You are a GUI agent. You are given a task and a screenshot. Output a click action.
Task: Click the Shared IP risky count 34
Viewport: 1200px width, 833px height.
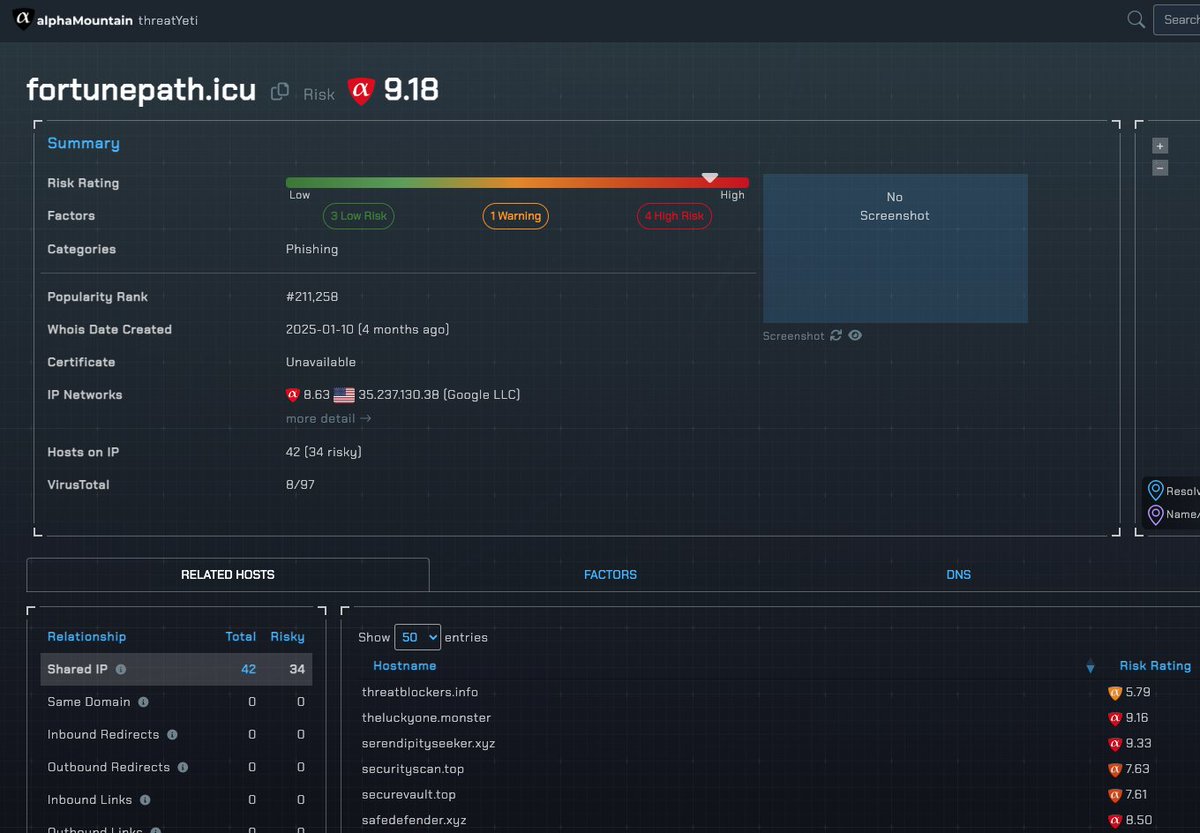(297, 669)
